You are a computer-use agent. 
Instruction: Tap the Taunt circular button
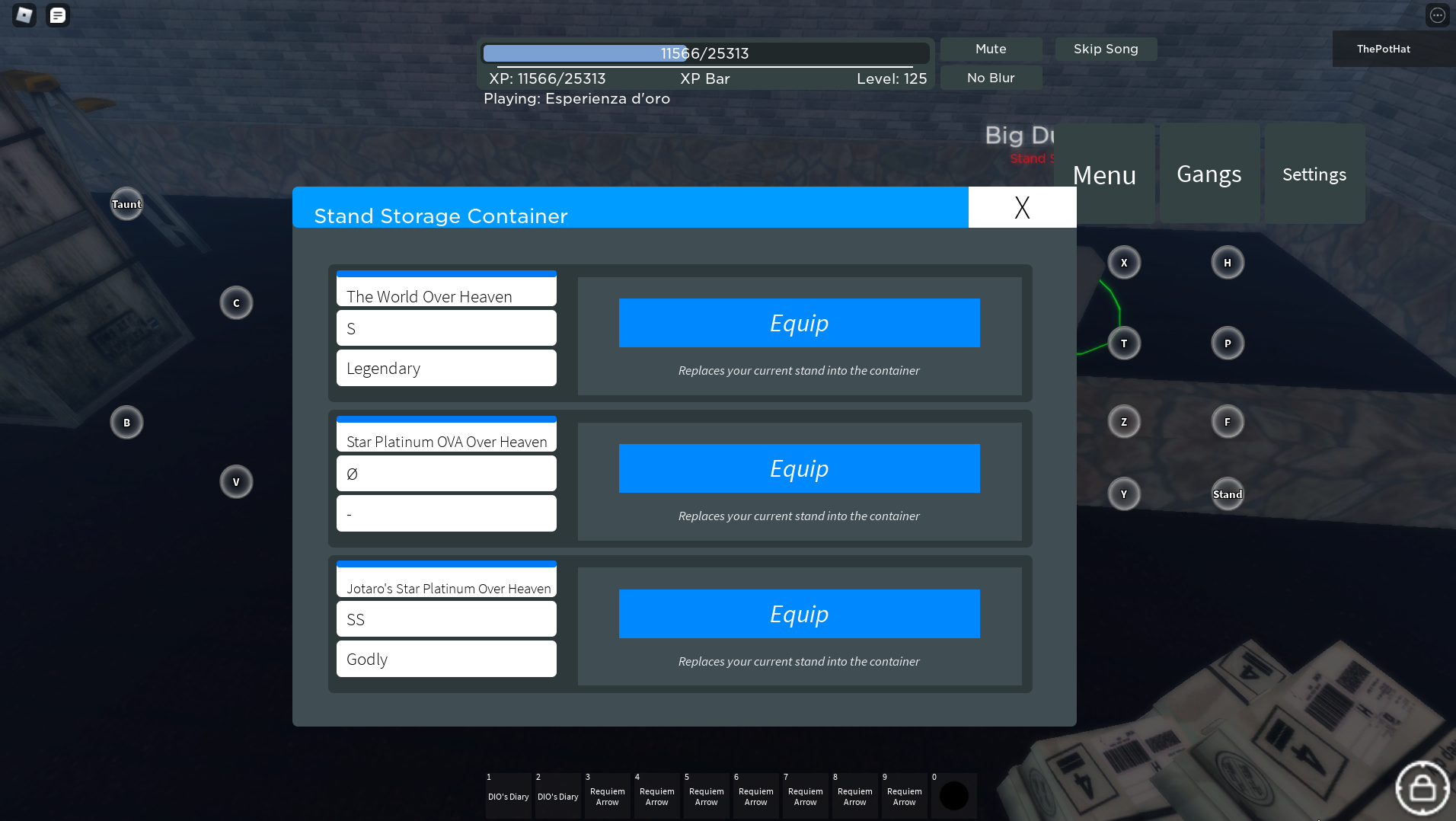pyautogui.click(x=126, y=204)
